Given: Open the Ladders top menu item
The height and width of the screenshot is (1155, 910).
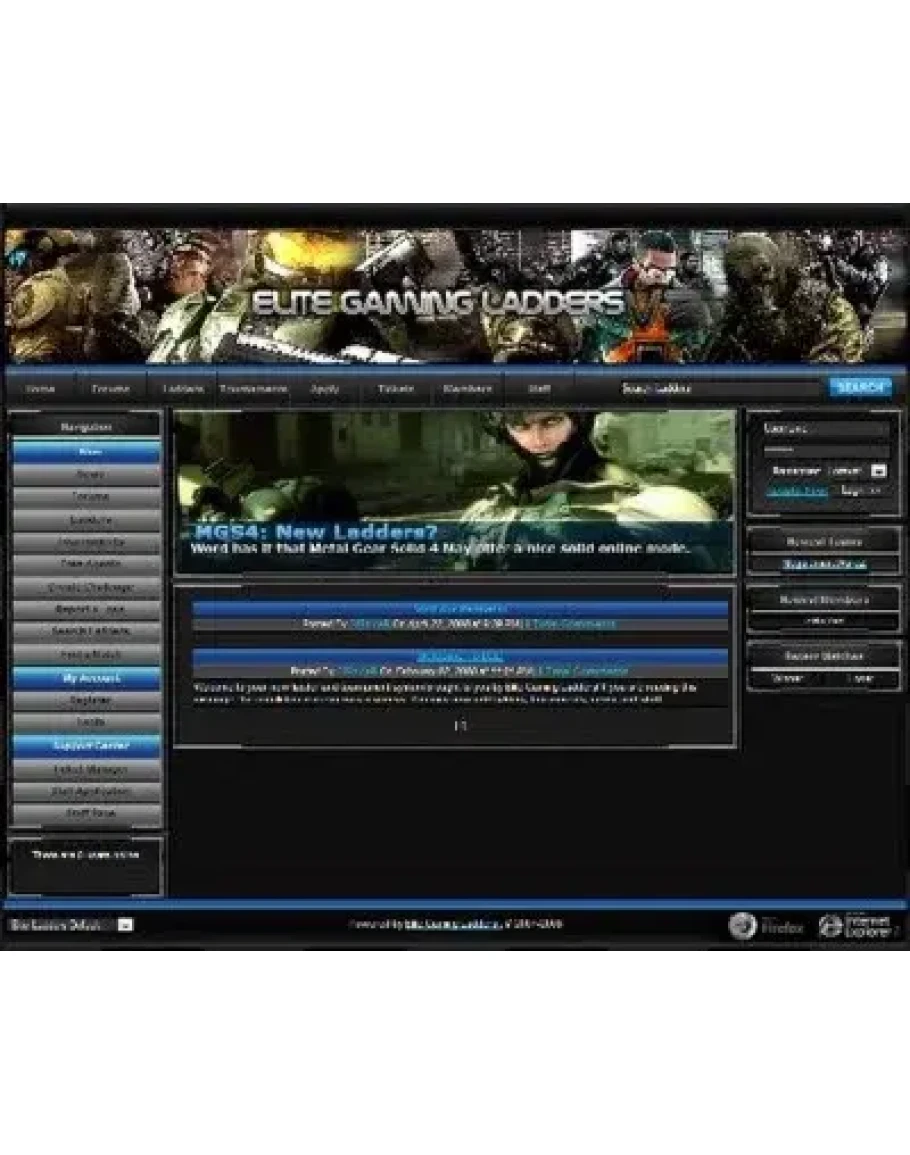Looking at the screenshot, I should click(183, 388).
